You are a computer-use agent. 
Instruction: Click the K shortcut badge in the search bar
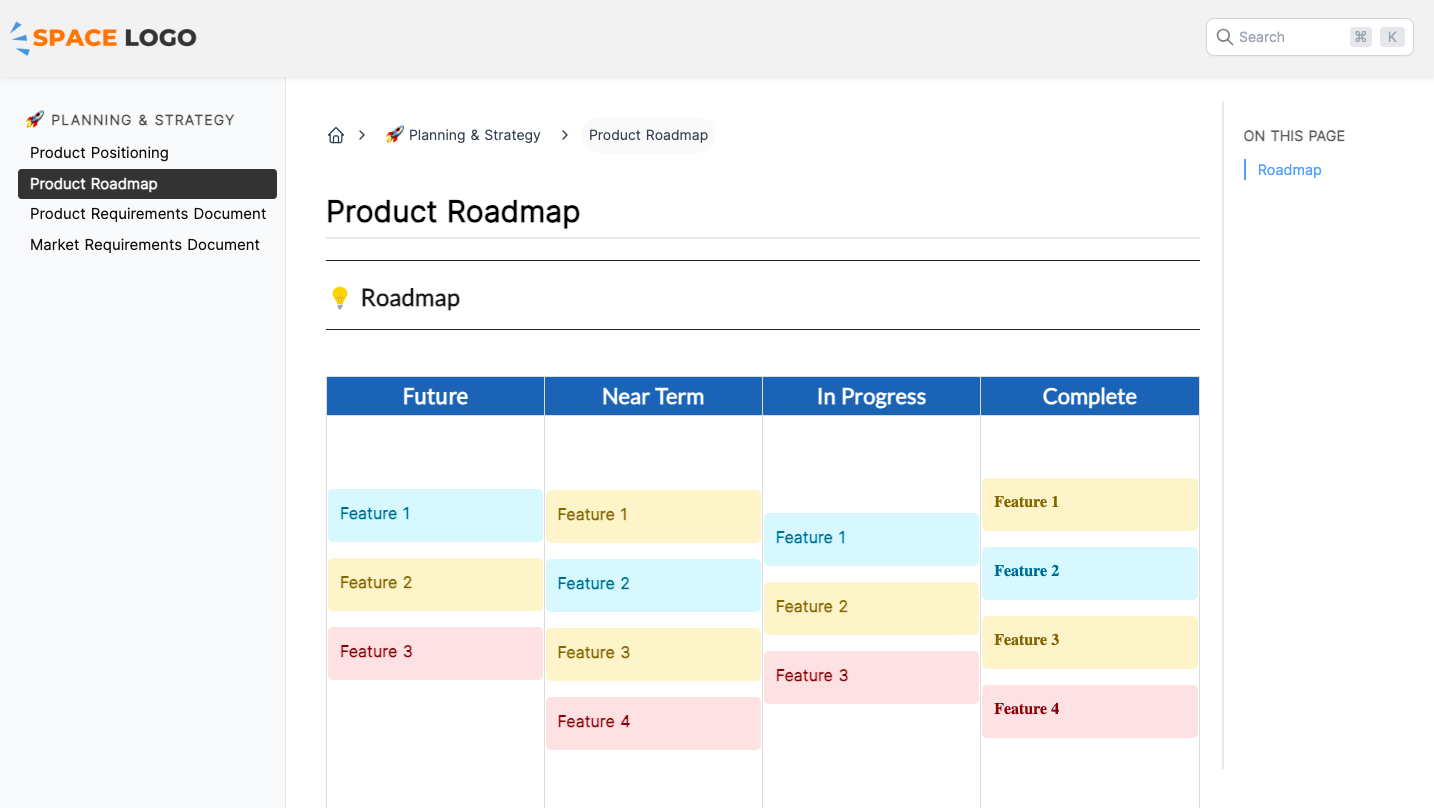pyautogui.click(x=1391, y=36)
